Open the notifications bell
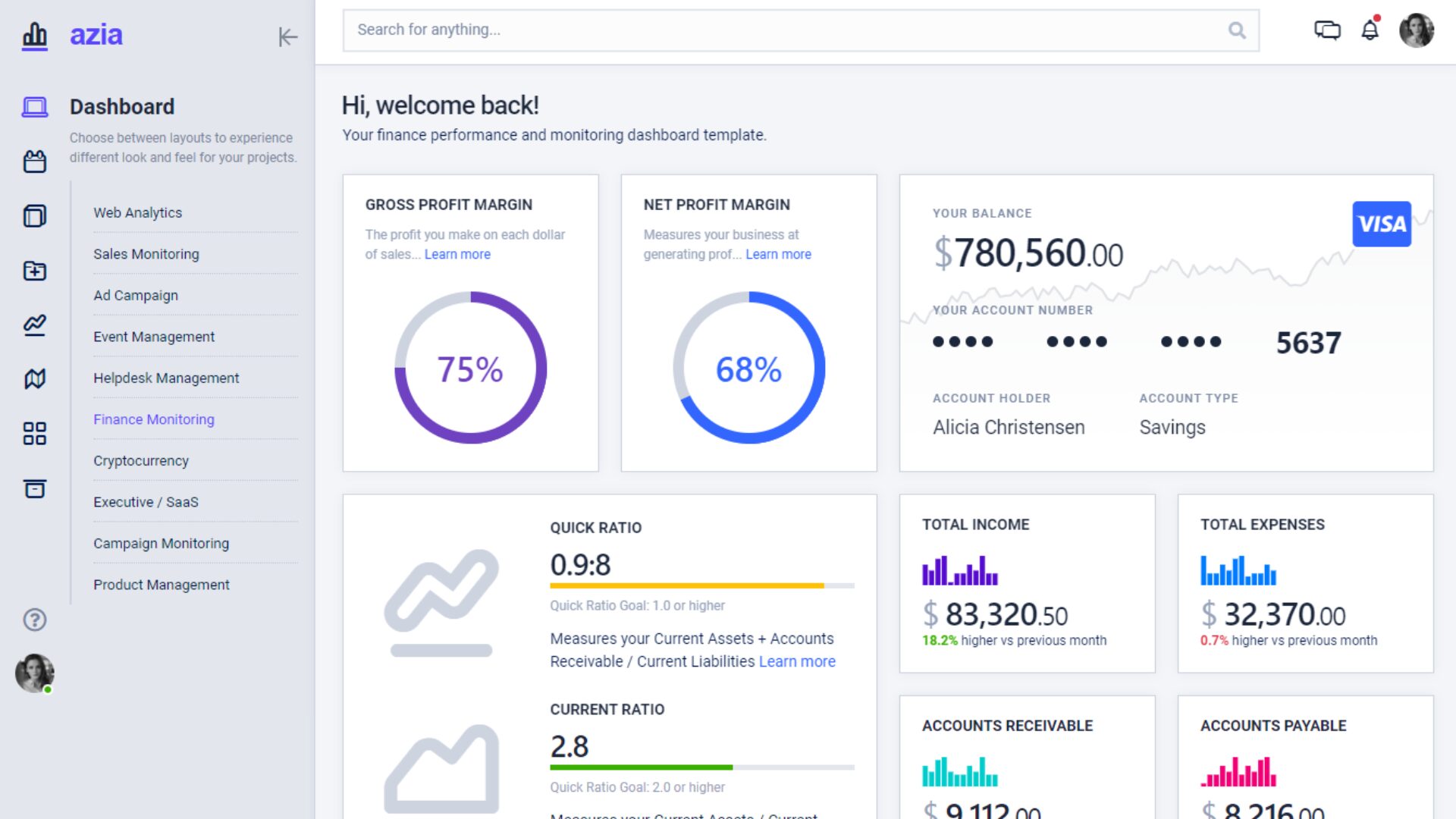Viewport: 1456px width, 819px height. pos(1370,30)
